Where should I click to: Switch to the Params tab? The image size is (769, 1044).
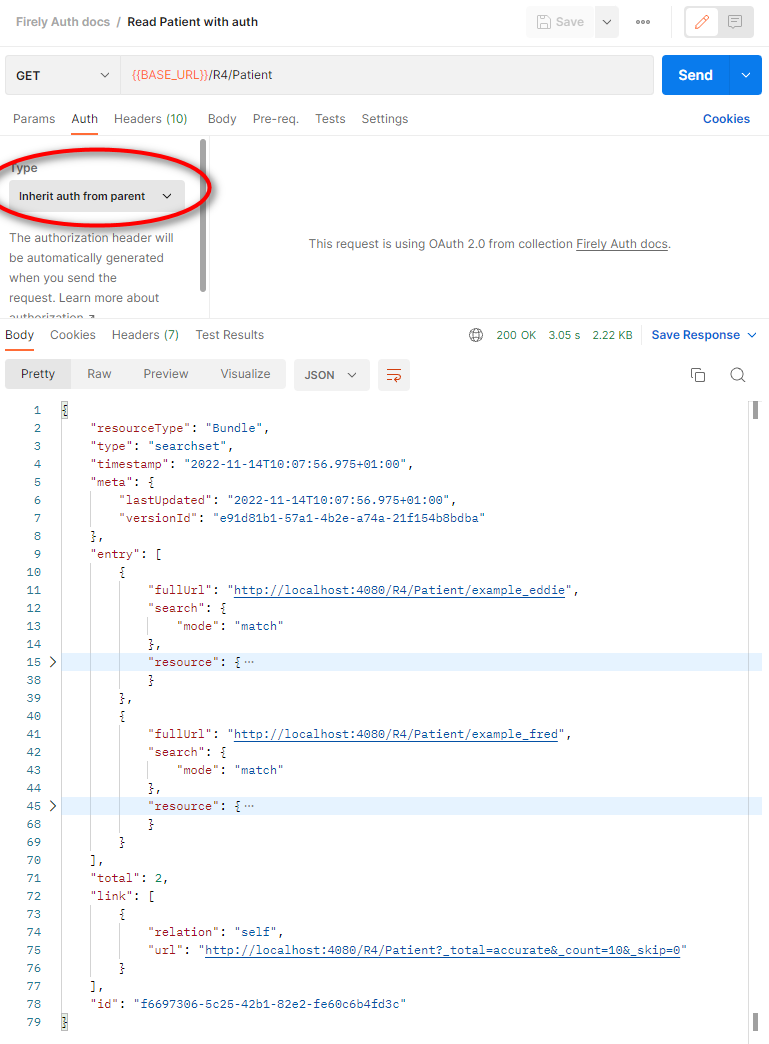[34, 119]
